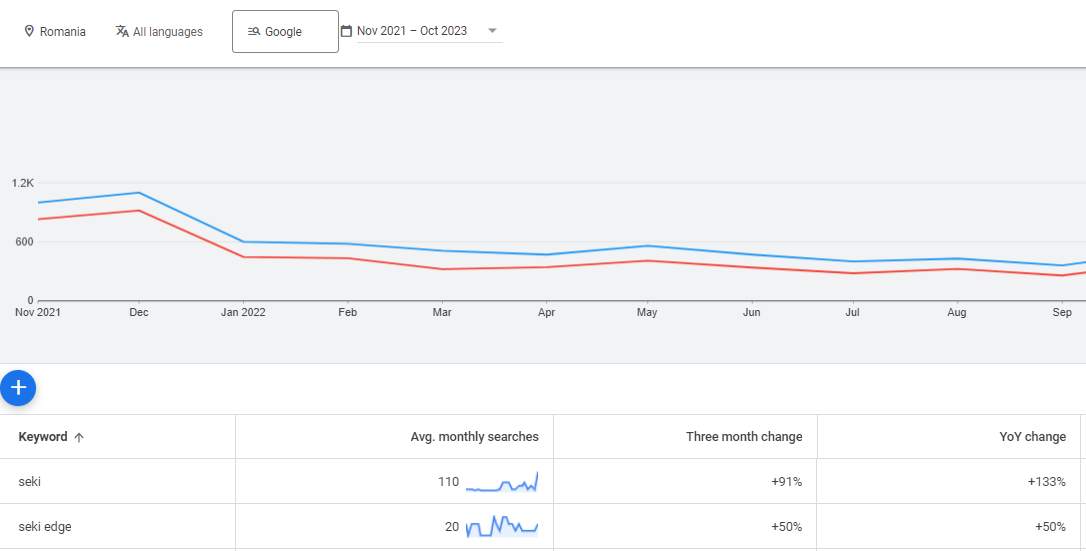The image size is (1086, 551).
Task: Sort by Three month change column
Action: pyautogui.click(x=744, y=437)
